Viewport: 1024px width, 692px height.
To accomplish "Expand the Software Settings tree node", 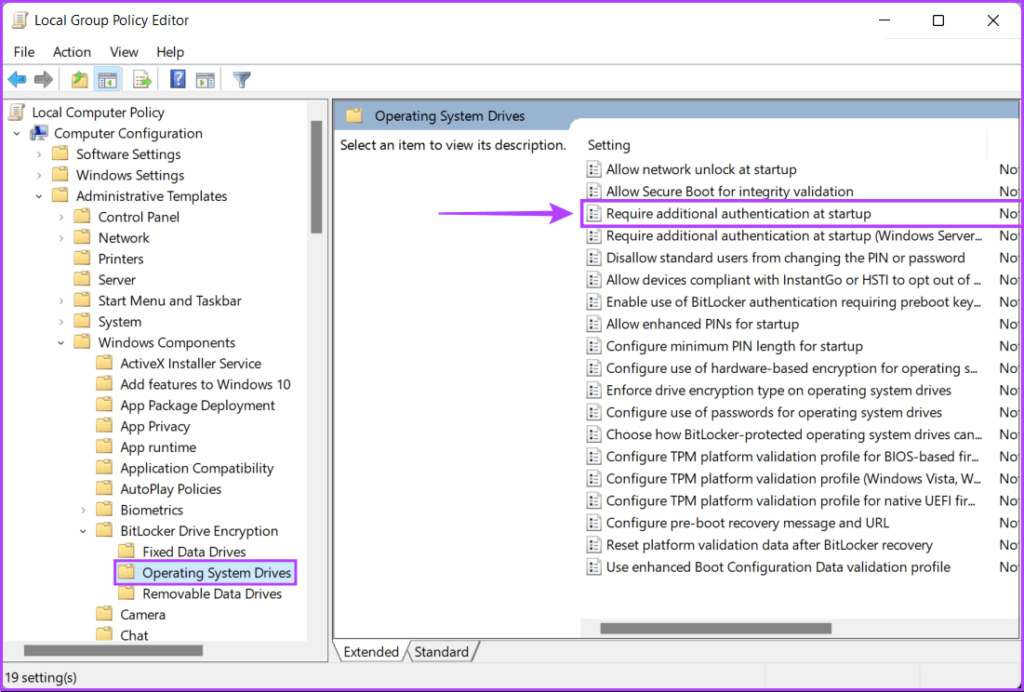I will click(x=39, y=155).
